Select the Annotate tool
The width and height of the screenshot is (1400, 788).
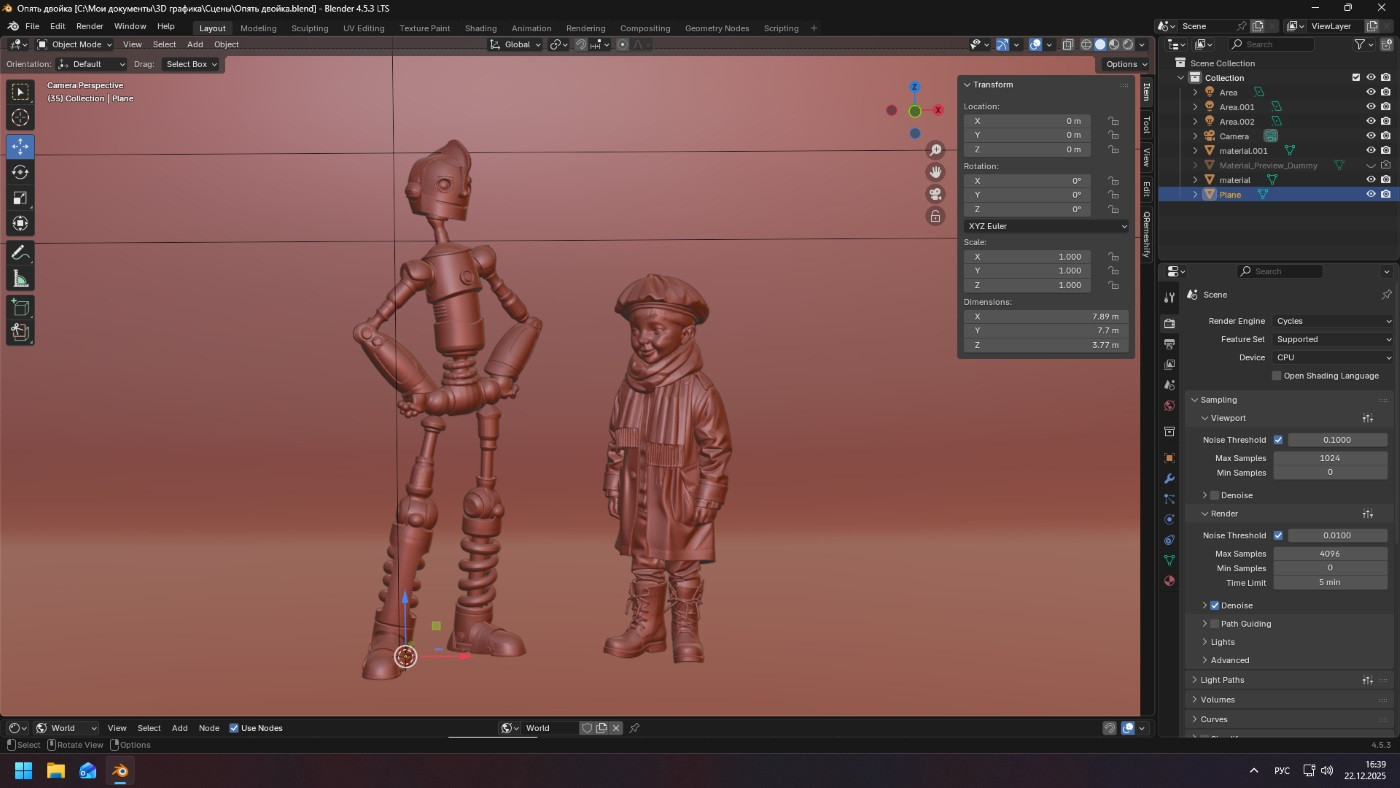pyautogui.click(x=20, y=252)
